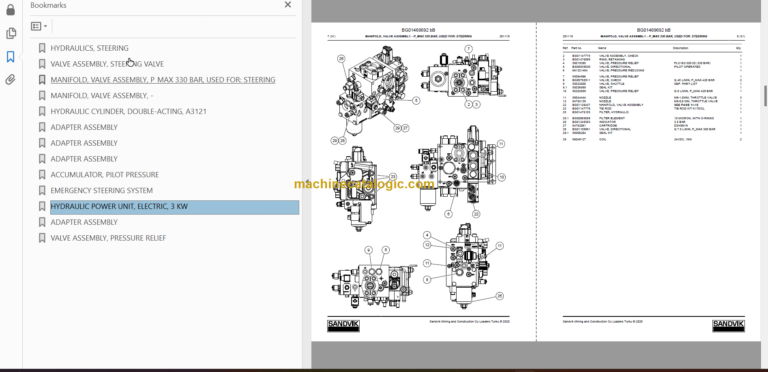Open the security lock panel icon
Viewport: 768px width, 372px height.
(10, 10)
